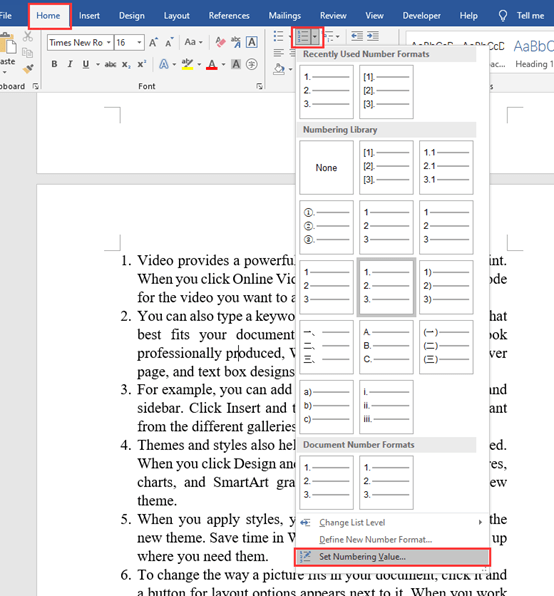
Task: Toggle Italic formatting
Action: click(70, 64)
